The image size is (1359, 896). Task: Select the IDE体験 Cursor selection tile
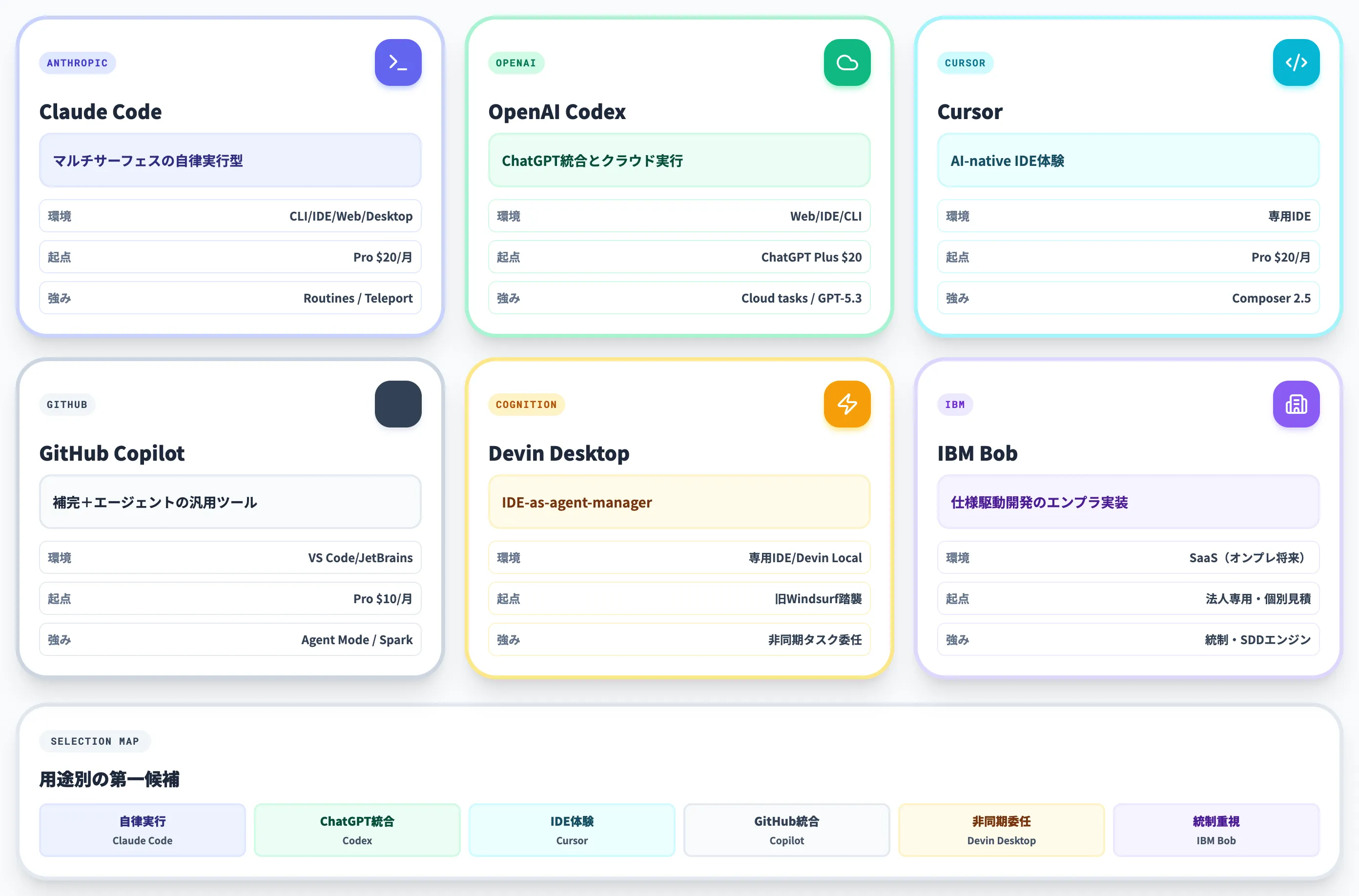572,830
